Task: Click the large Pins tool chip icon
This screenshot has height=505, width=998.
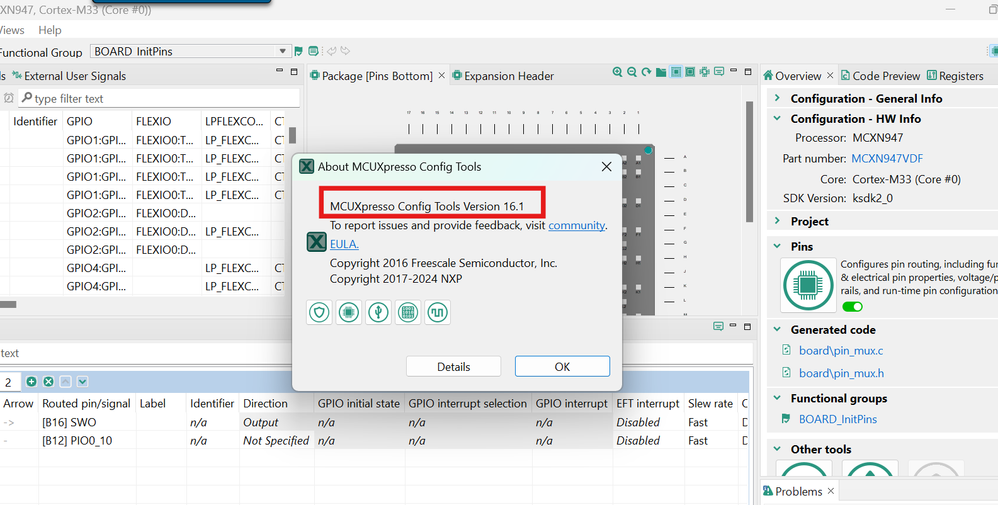Action: click(808, 285)
